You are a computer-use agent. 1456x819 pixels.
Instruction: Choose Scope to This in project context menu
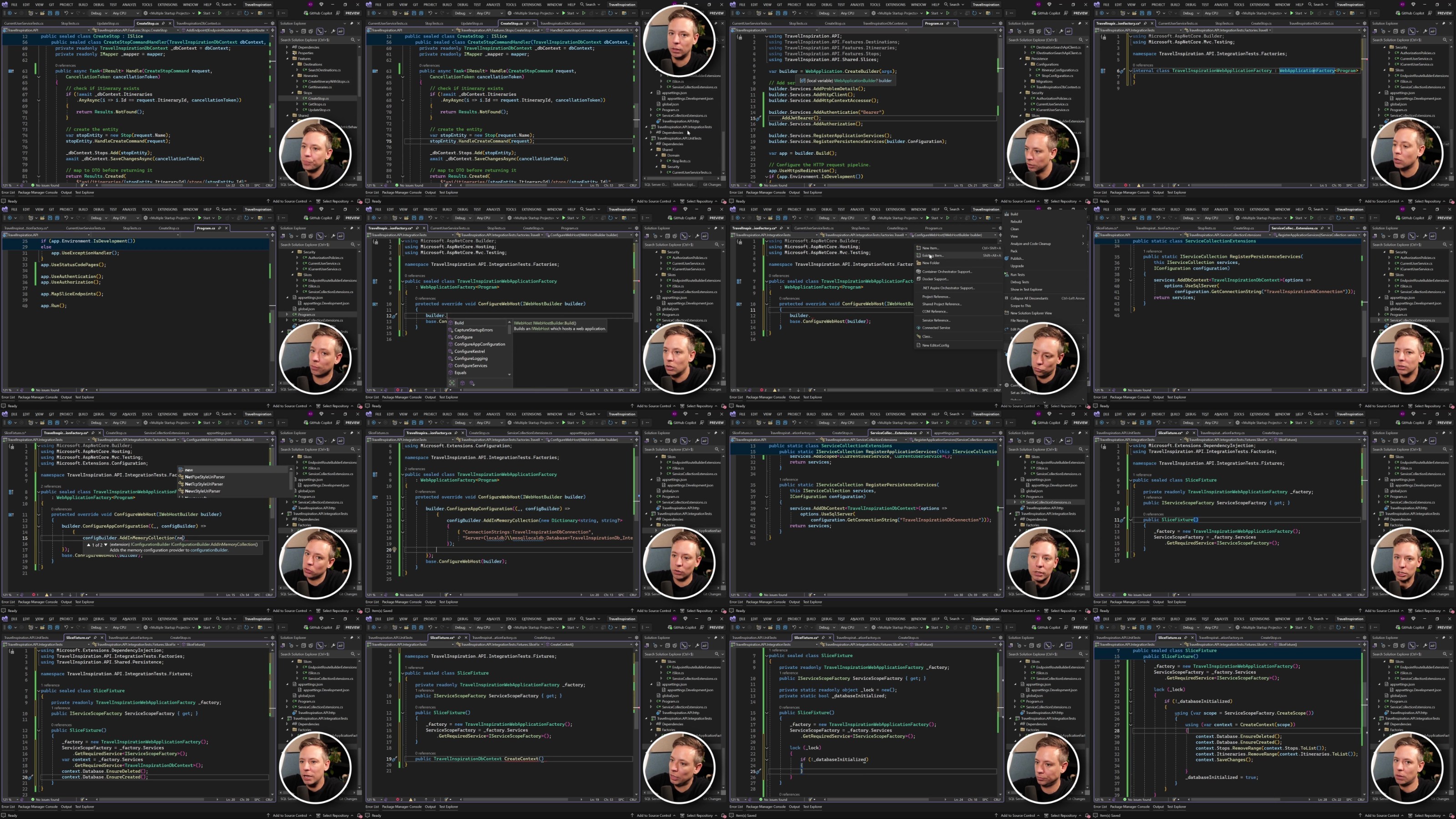tap(1021, 306)
